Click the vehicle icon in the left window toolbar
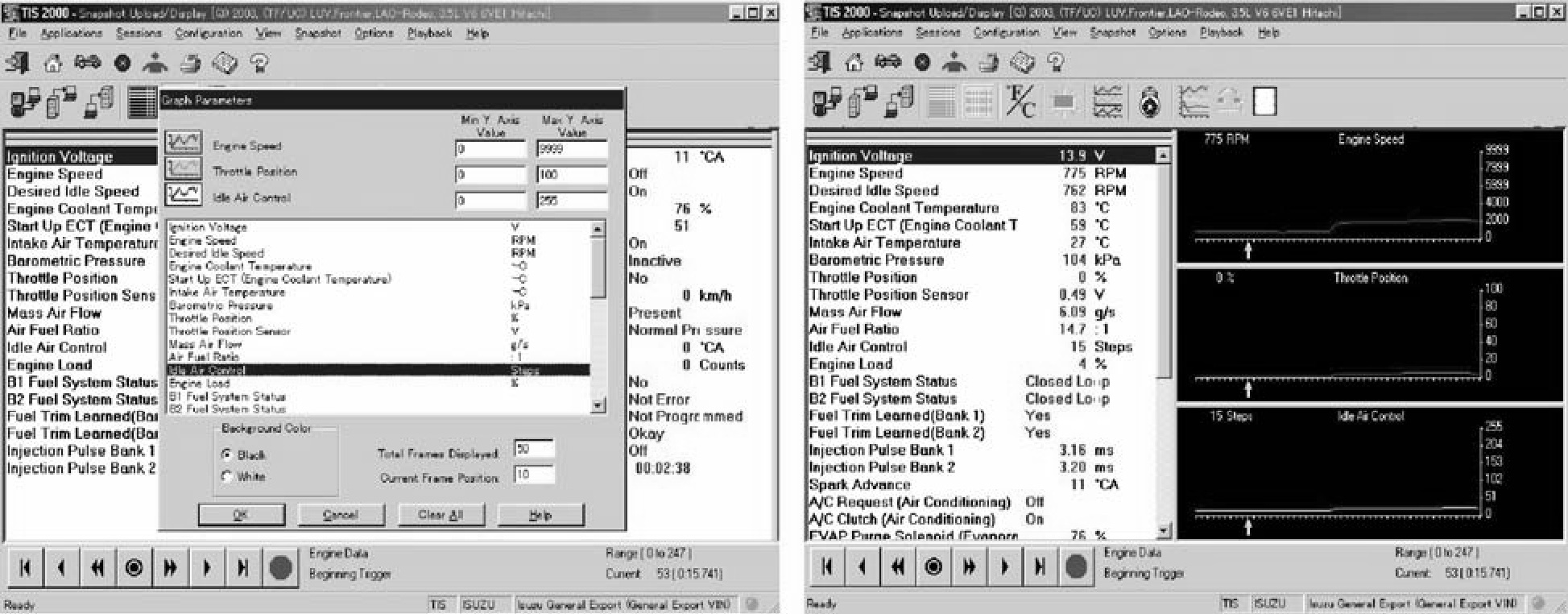1568x614 pixels. [88, 63]
